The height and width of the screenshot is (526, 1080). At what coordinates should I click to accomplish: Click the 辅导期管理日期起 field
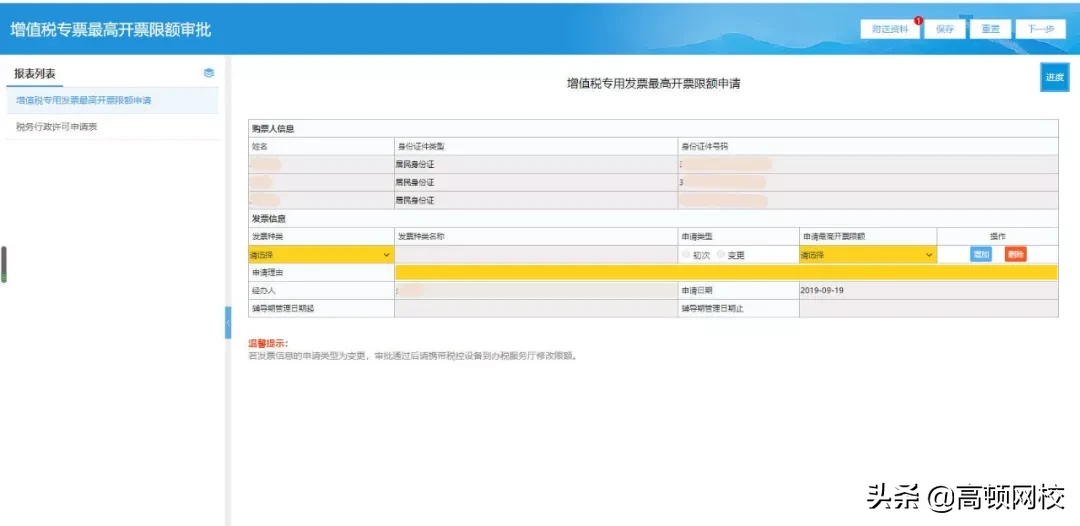(x=536, y=308)
